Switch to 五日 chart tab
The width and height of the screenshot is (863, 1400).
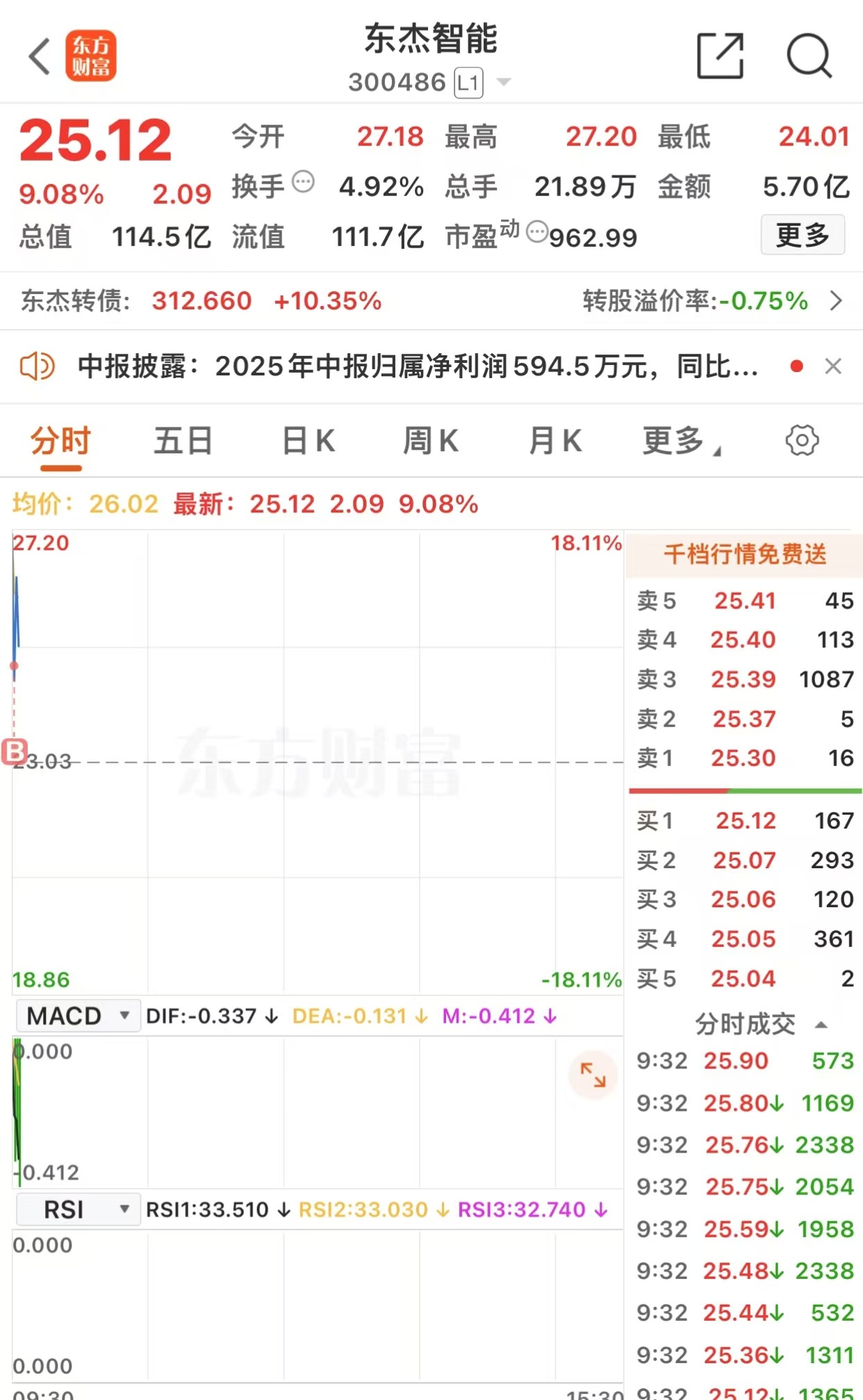183,441
